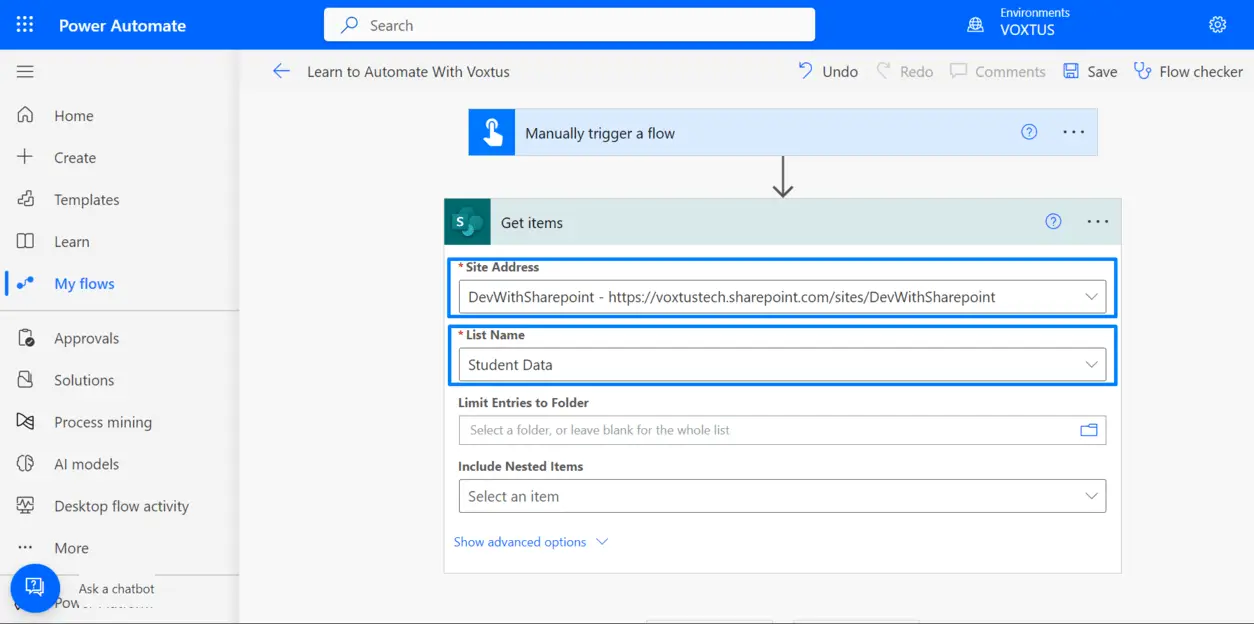The width and height of the screenshot is (1254, 624).
Task: Click the Show advanced options link
Action: pos(520,541)
